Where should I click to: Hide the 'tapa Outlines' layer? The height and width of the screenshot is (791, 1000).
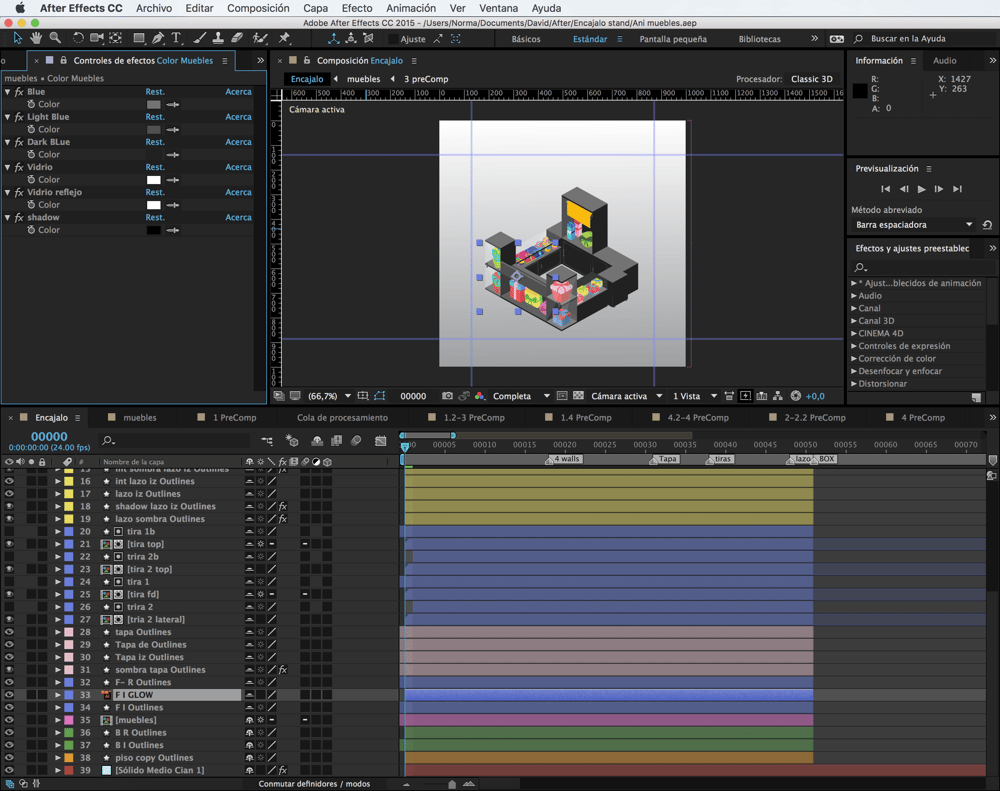[9, 632]
